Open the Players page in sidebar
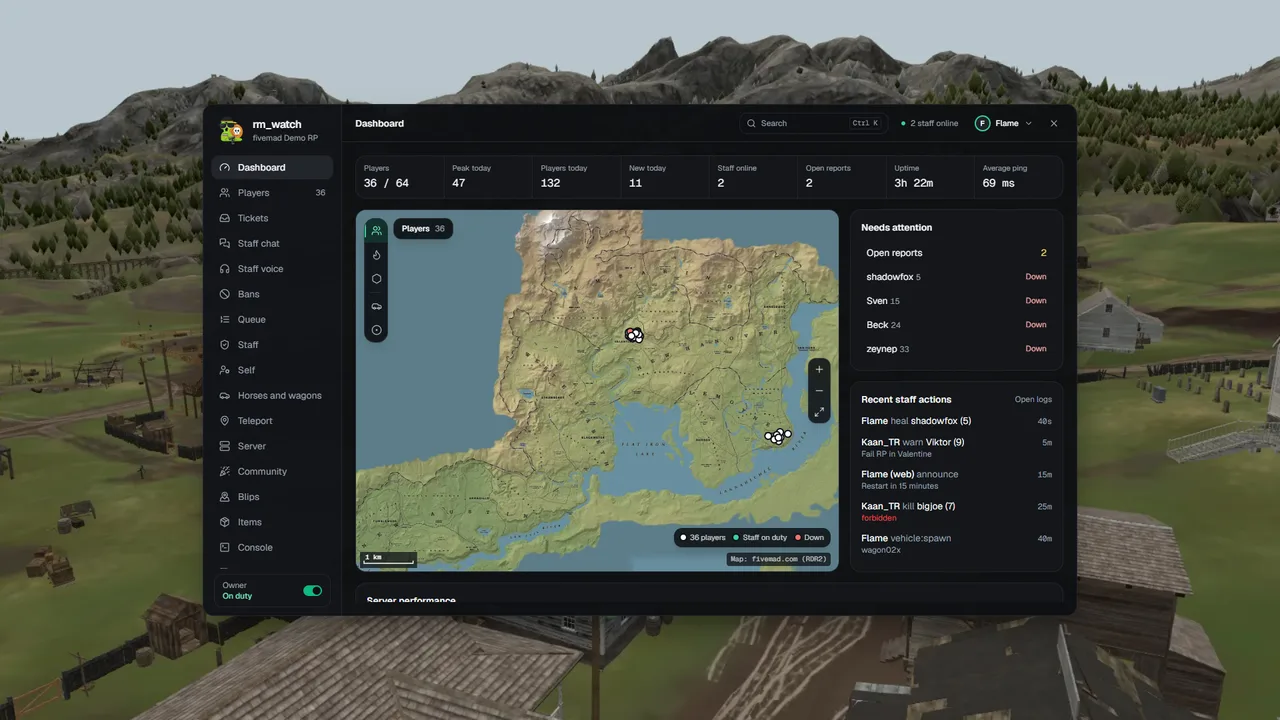 click(x=273, y=193)
